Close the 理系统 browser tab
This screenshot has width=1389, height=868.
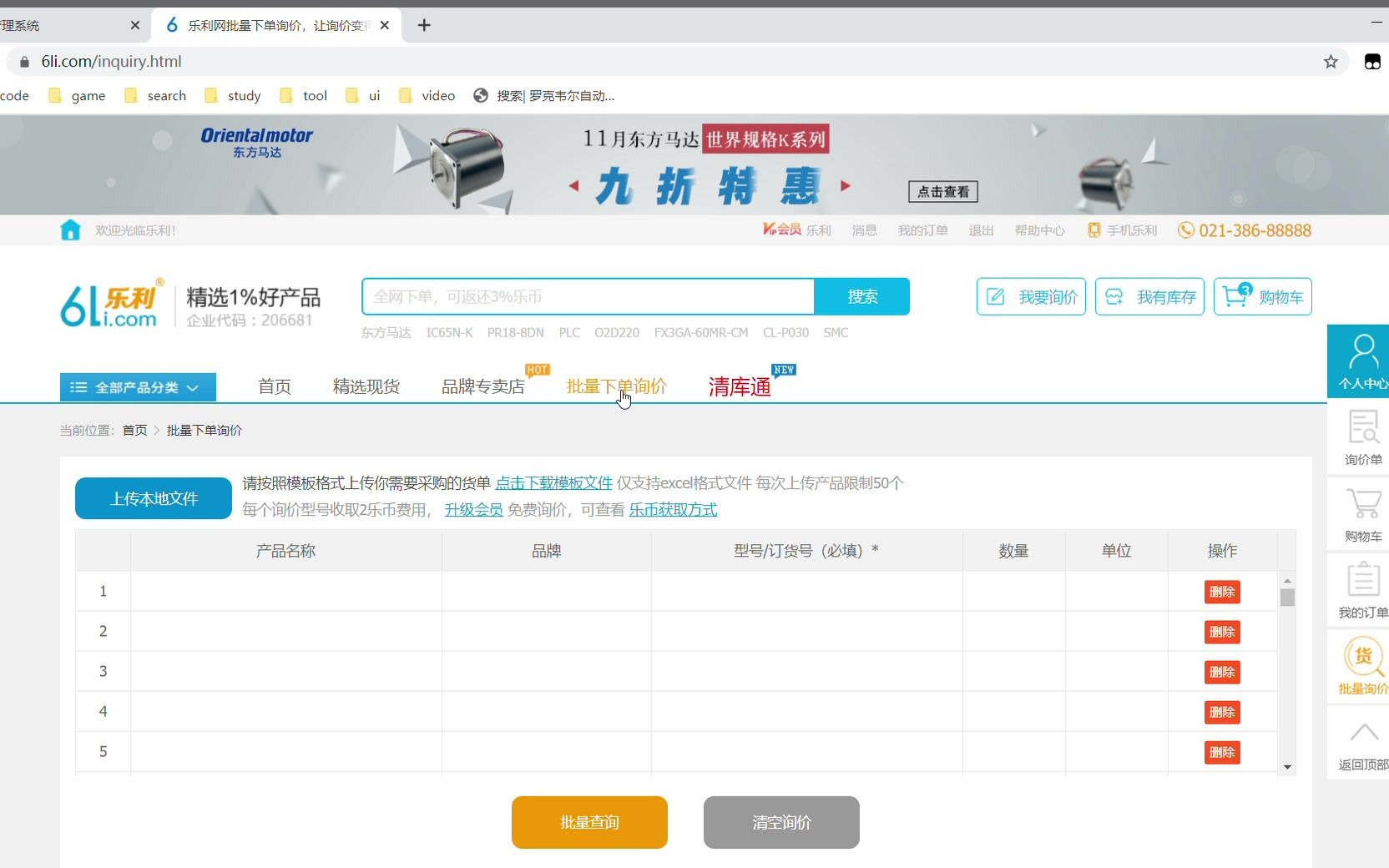point(135,26)
